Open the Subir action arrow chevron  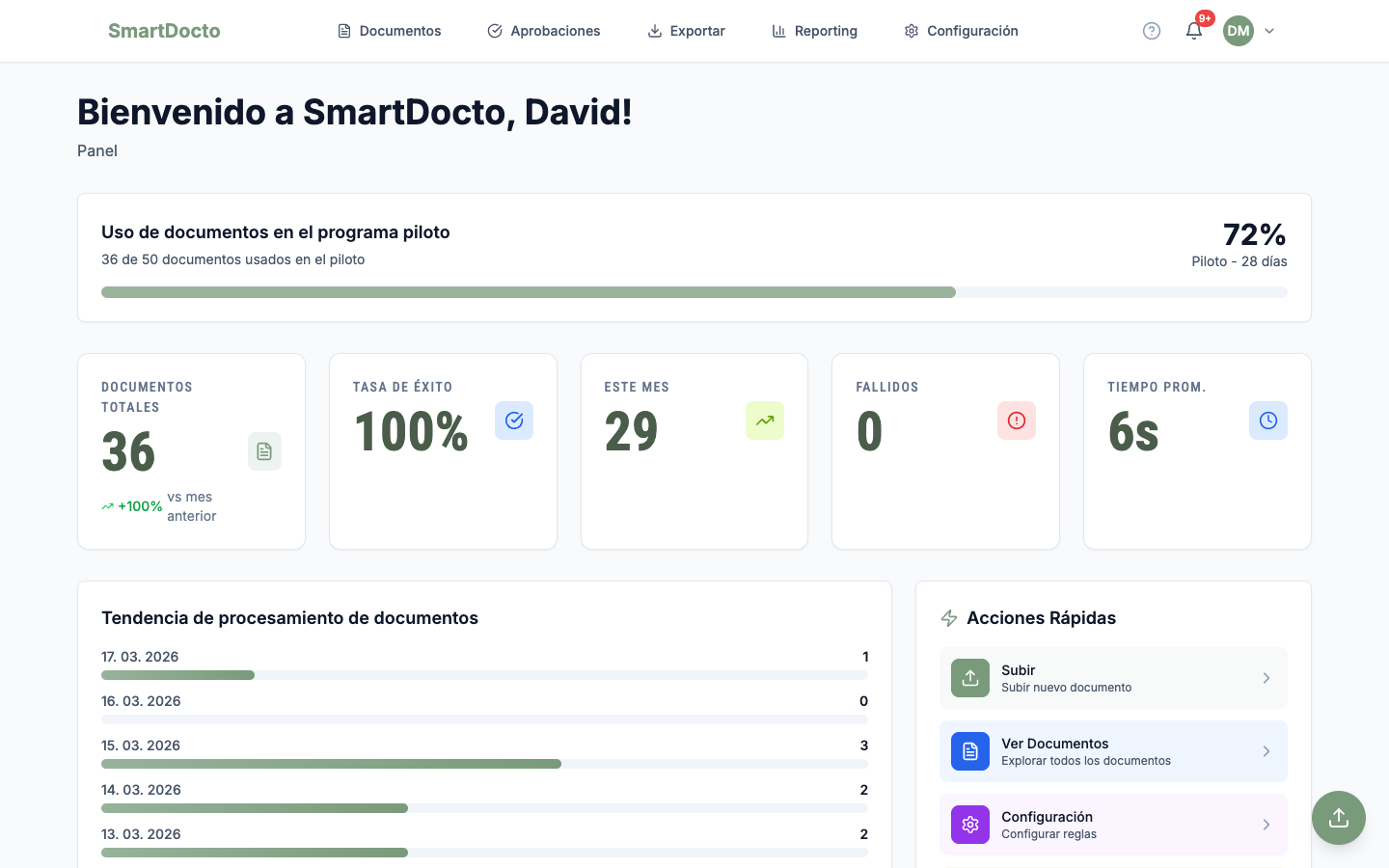point(1266,678)
